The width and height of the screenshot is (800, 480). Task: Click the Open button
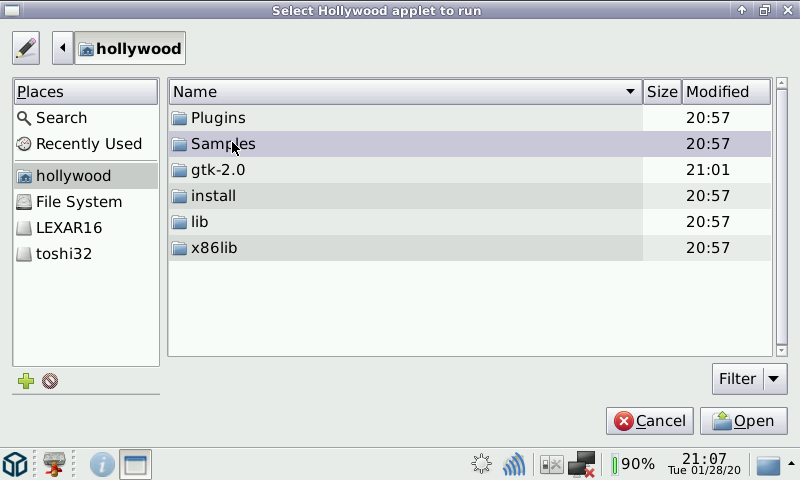point(744,421)
